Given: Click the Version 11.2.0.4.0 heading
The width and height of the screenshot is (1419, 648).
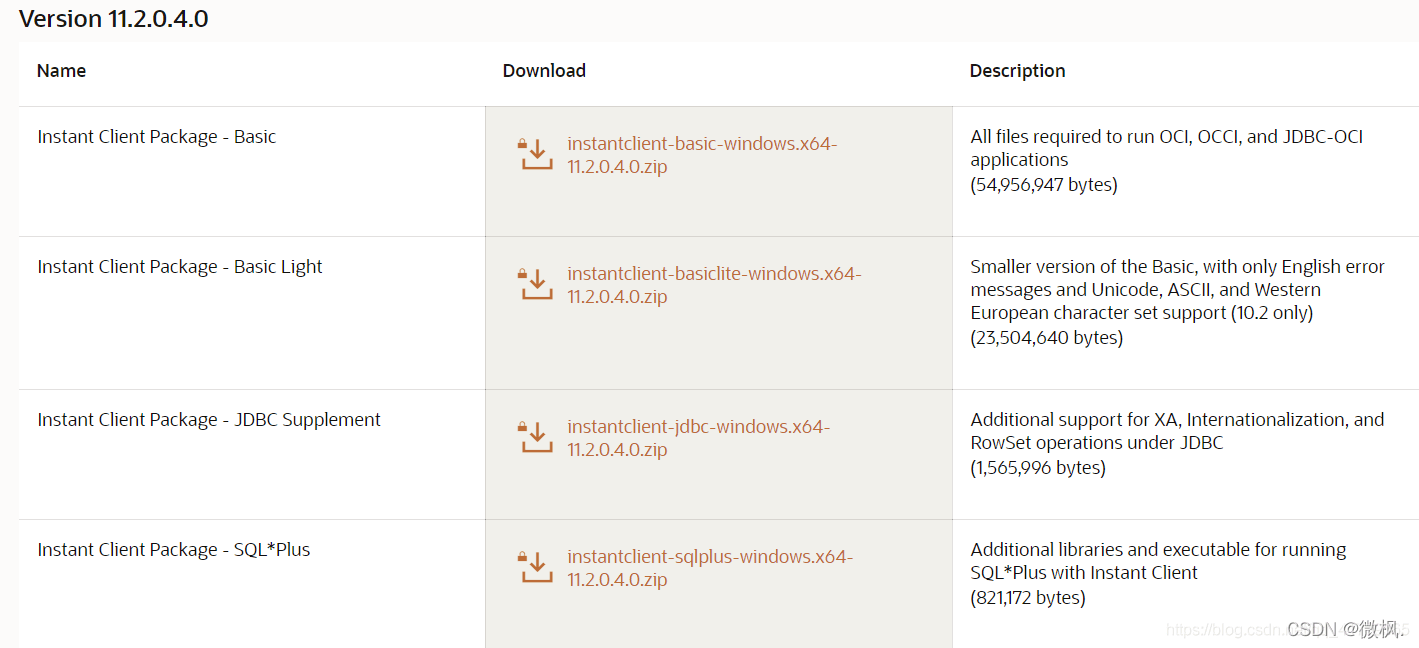Looking at the screenshot, I should pos(114,19).
